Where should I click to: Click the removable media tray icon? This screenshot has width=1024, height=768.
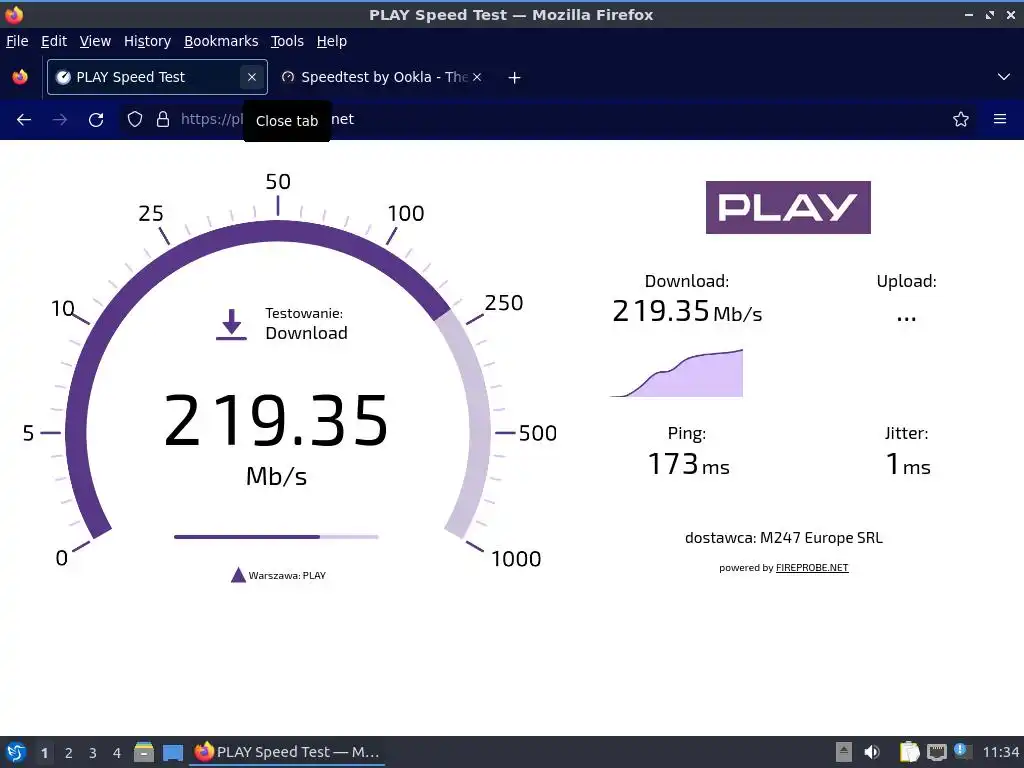(844, 752)
